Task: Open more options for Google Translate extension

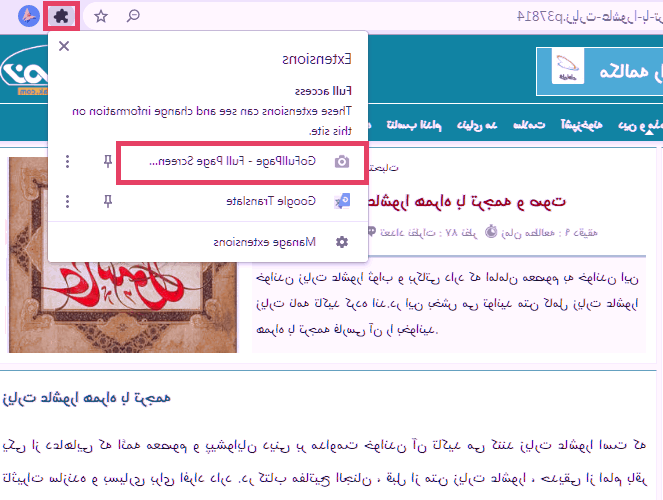Action: click(x=67, y=202)
